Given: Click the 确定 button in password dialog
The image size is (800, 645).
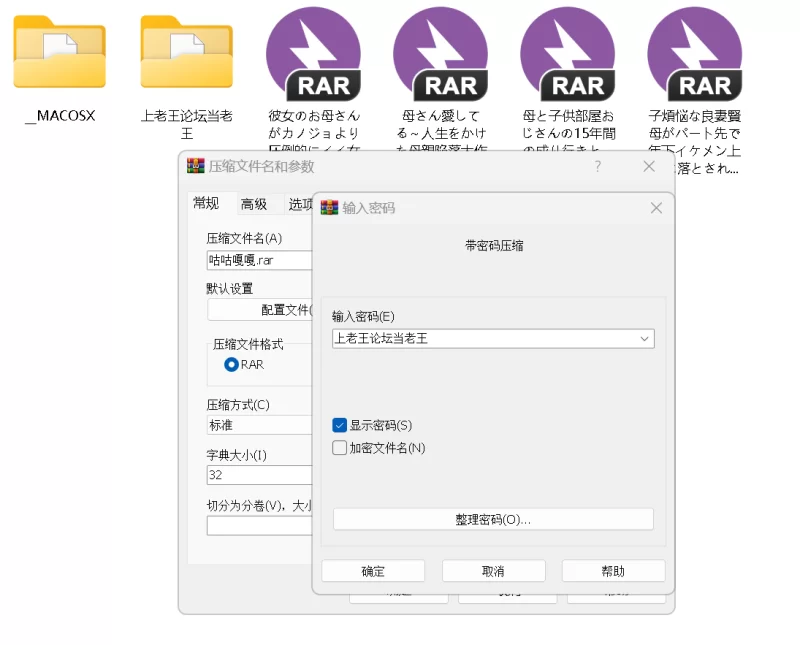Looking at the screenshot, I should [373, 571].
